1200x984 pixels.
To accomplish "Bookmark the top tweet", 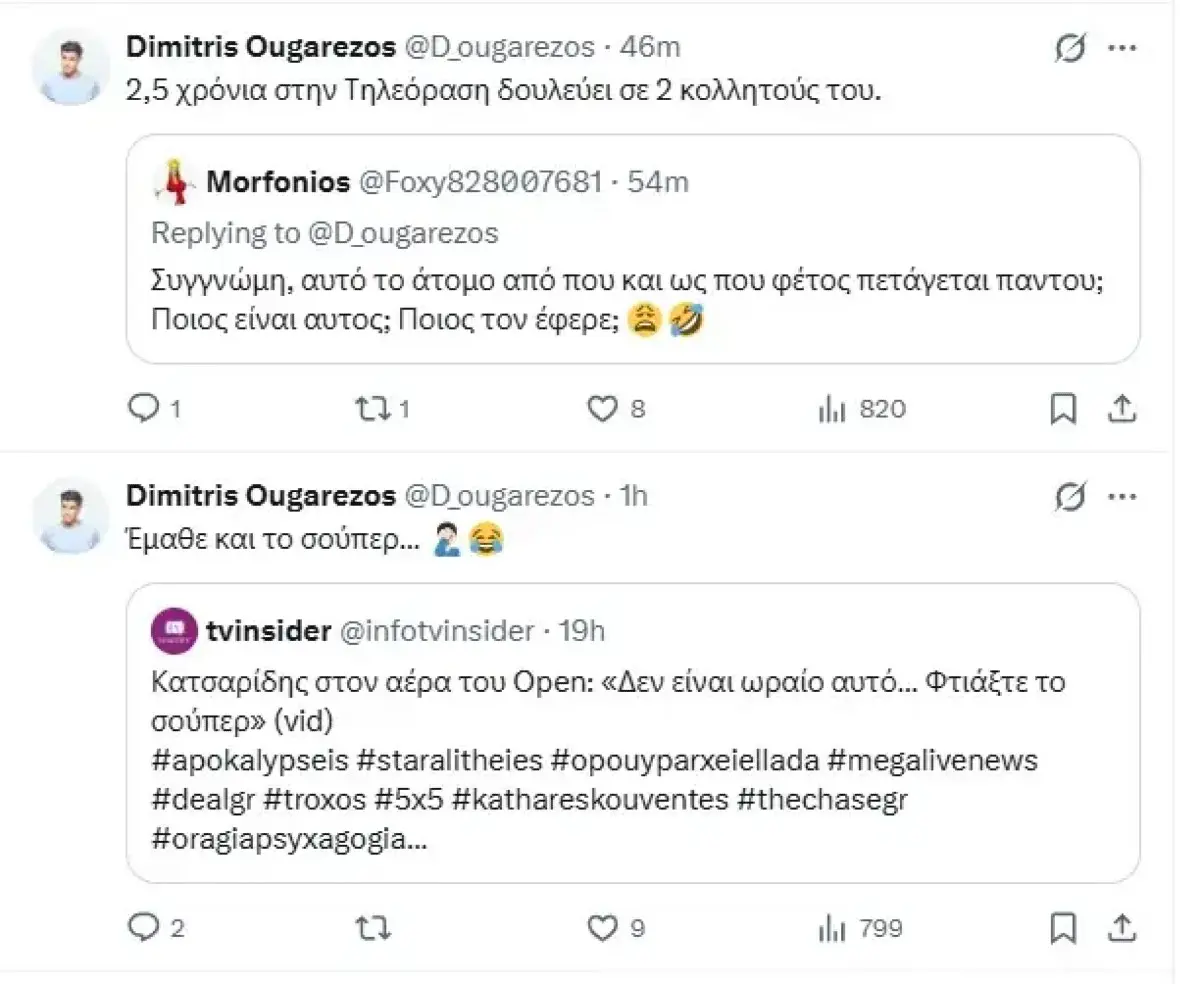I will point(1063,408).
